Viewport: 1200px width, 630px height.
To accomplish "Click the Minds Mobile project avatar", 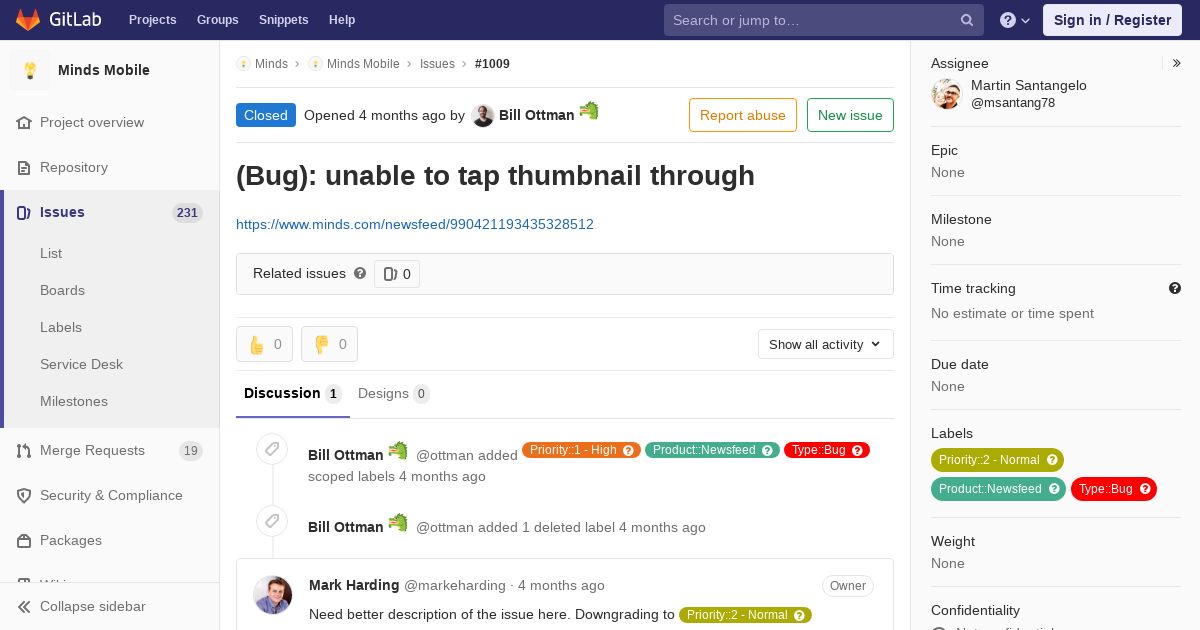I will pos(30,70).
